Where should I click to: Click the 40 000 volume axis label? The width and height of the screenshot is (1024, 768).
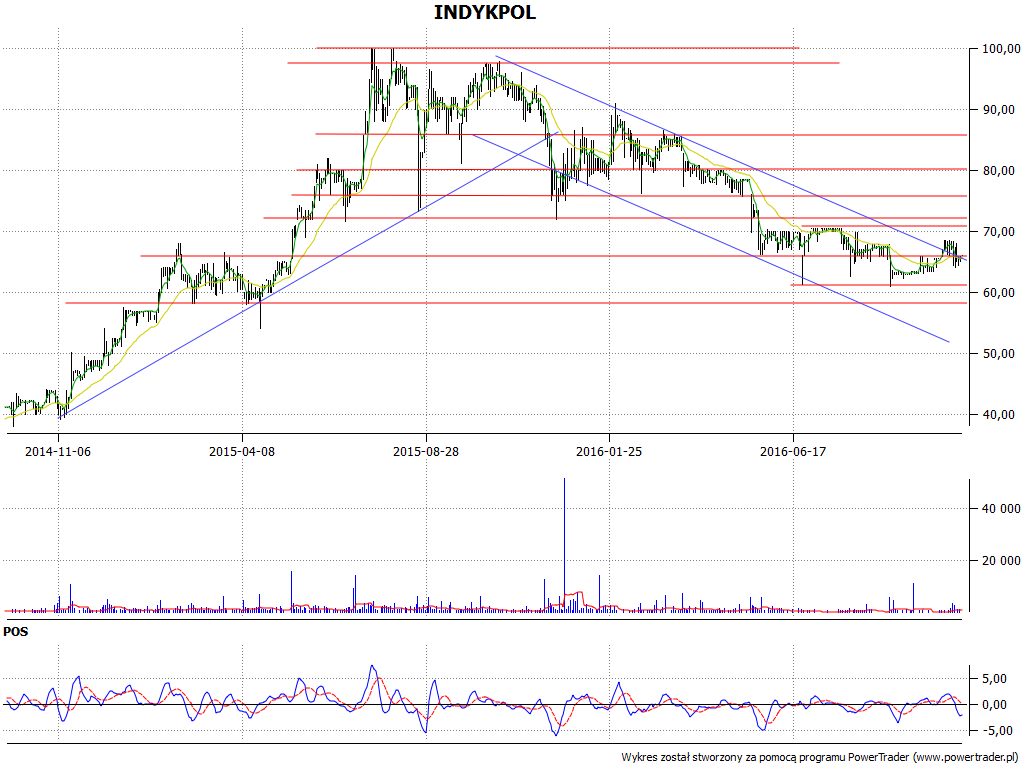[x=1001, y=509]
